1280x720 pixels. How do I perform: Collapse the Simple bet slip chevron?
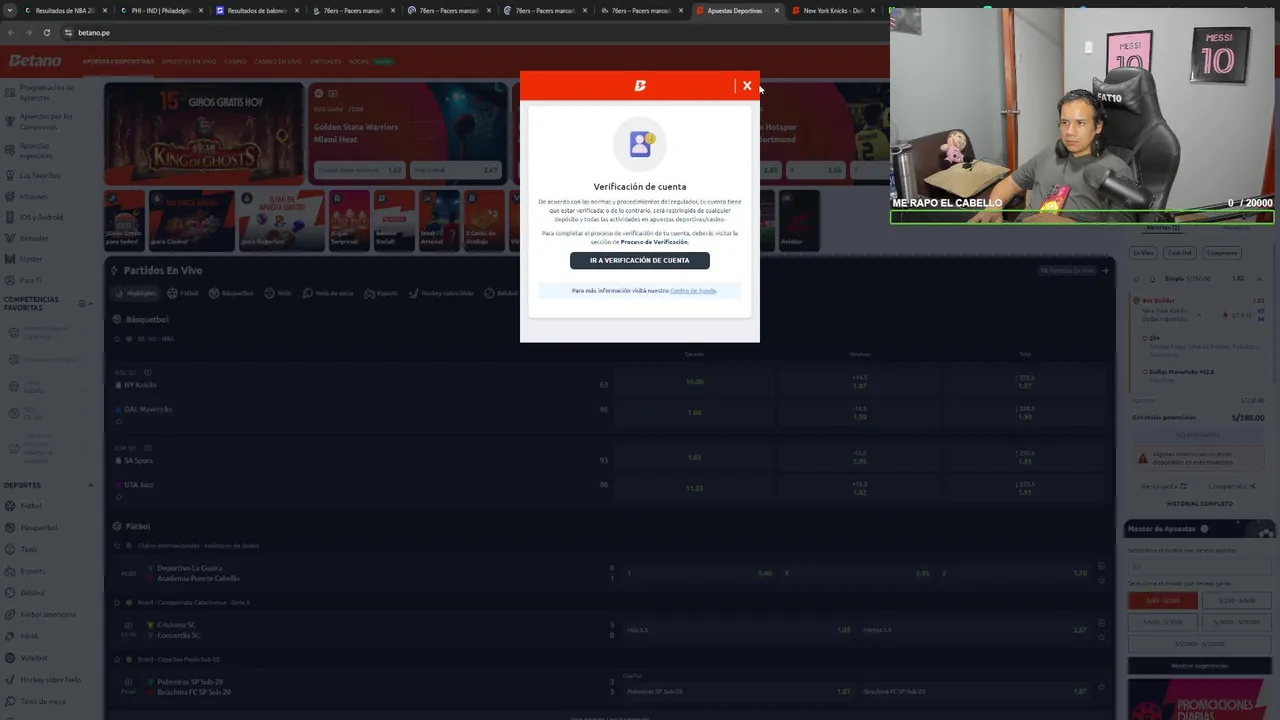[x=1260, y=279]
